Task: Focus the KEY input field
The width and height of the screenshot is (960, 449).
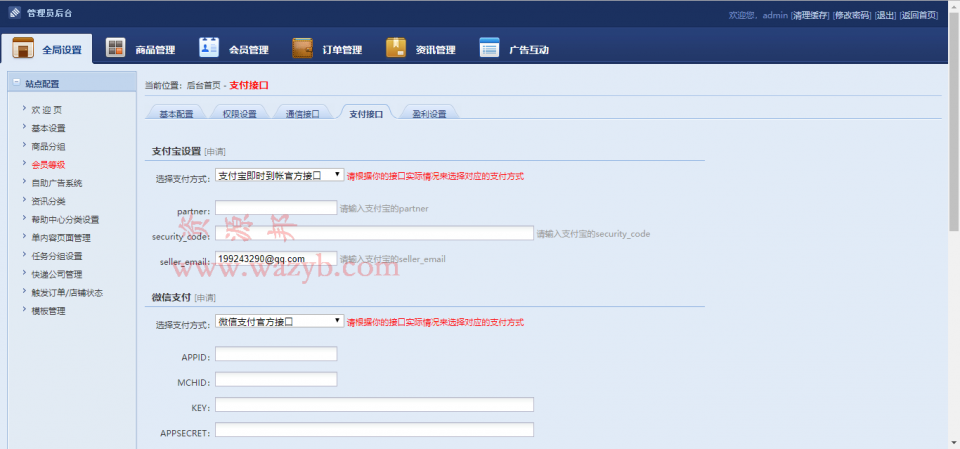Action: click(375, 405)
